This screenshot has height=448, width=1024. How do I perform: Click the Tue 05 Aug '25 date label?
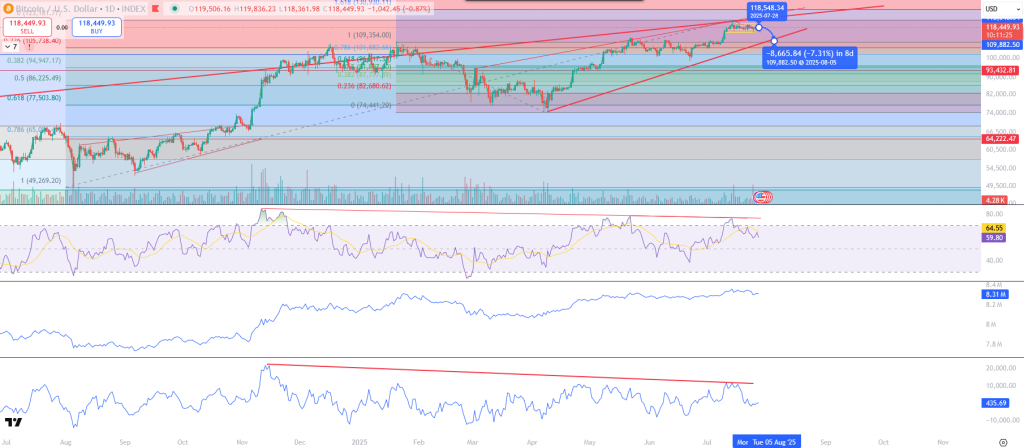774,442
